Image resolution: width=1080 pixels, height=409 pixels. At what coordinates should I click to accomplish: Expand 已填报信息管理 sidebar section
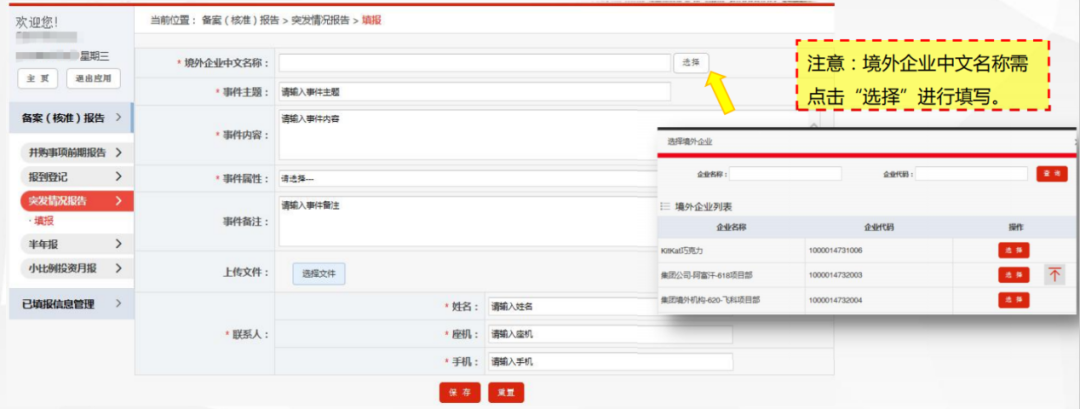pos(72,303)
